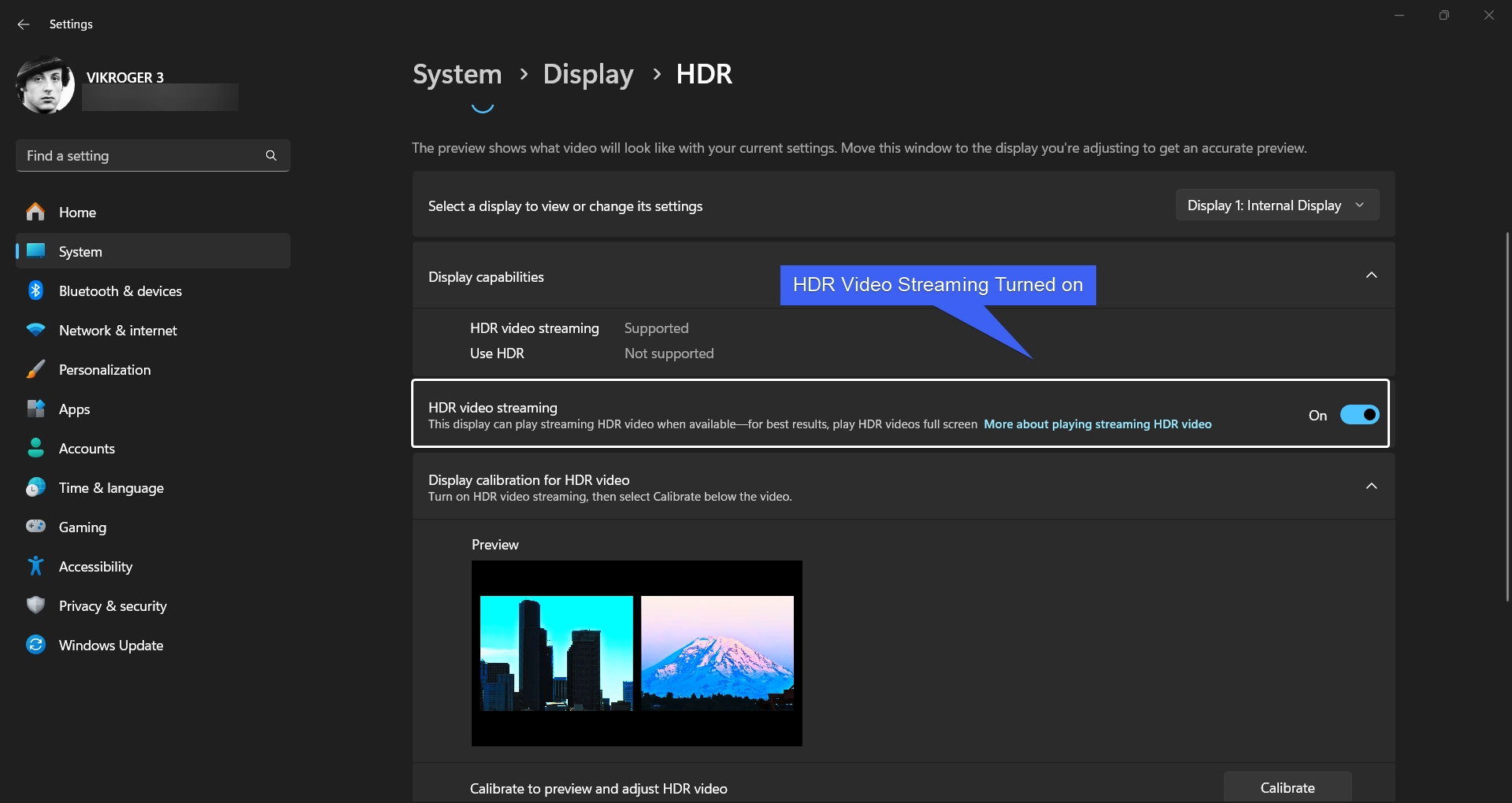1512x803 pixels.
Task: Go to Network & internet
Action: coord(153,330)
